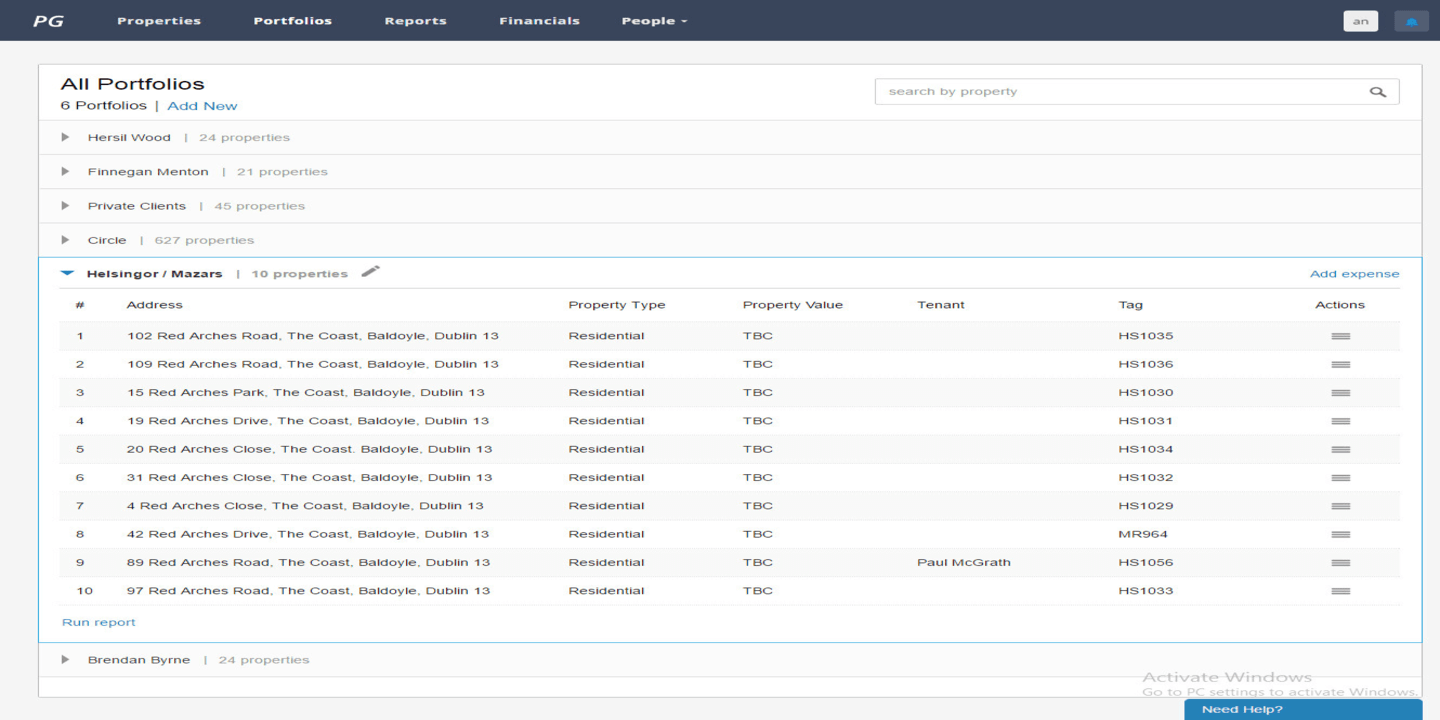Sort by the Address column header
The height and width of the screenshot is (720, 1440).
pos(155,305)
